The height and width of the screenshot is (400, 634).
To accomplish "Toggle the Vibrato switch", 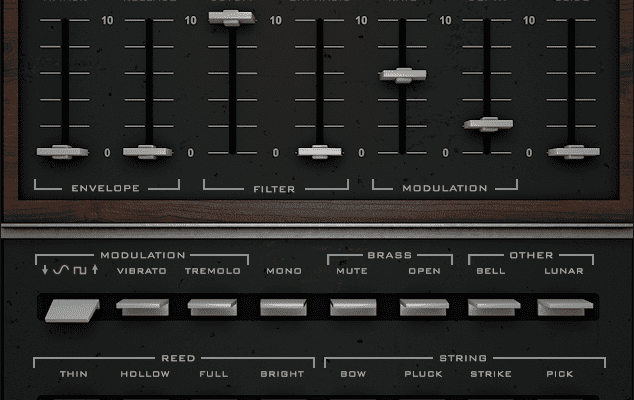I will [140, 307].
